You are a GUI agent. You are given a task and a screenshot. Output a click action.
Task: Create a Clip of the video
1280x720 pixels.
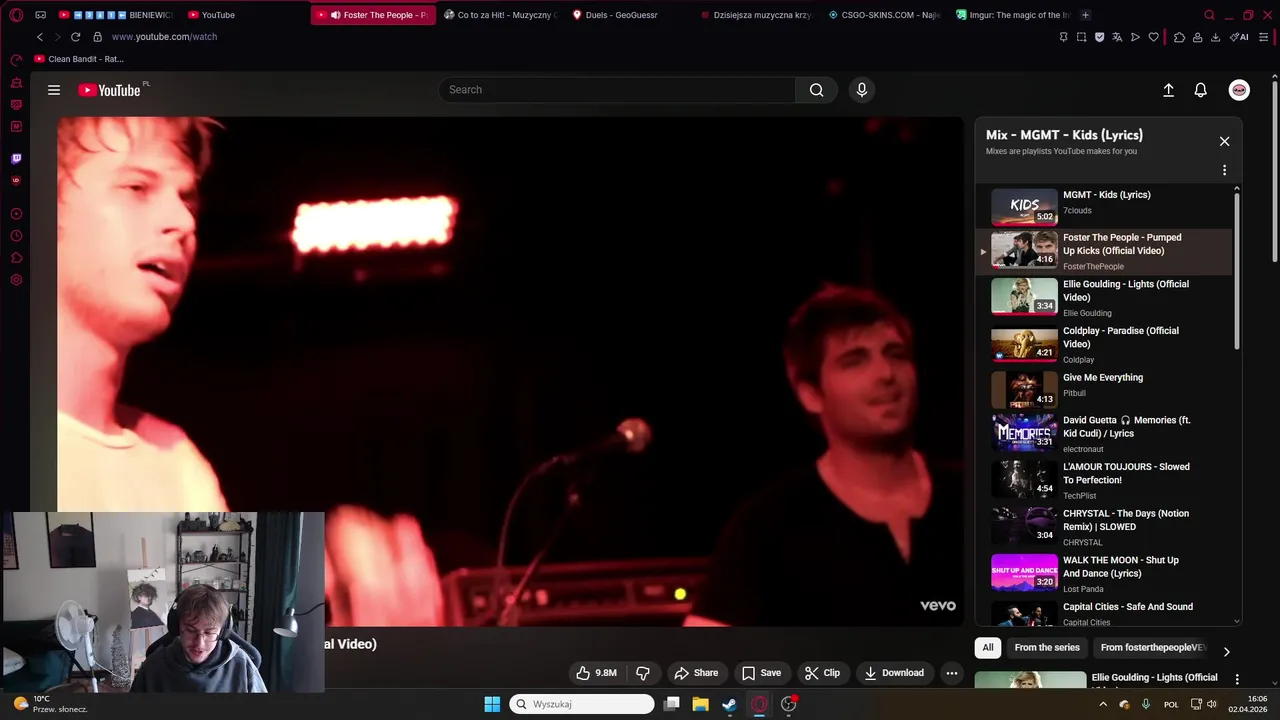coord(823,673)
